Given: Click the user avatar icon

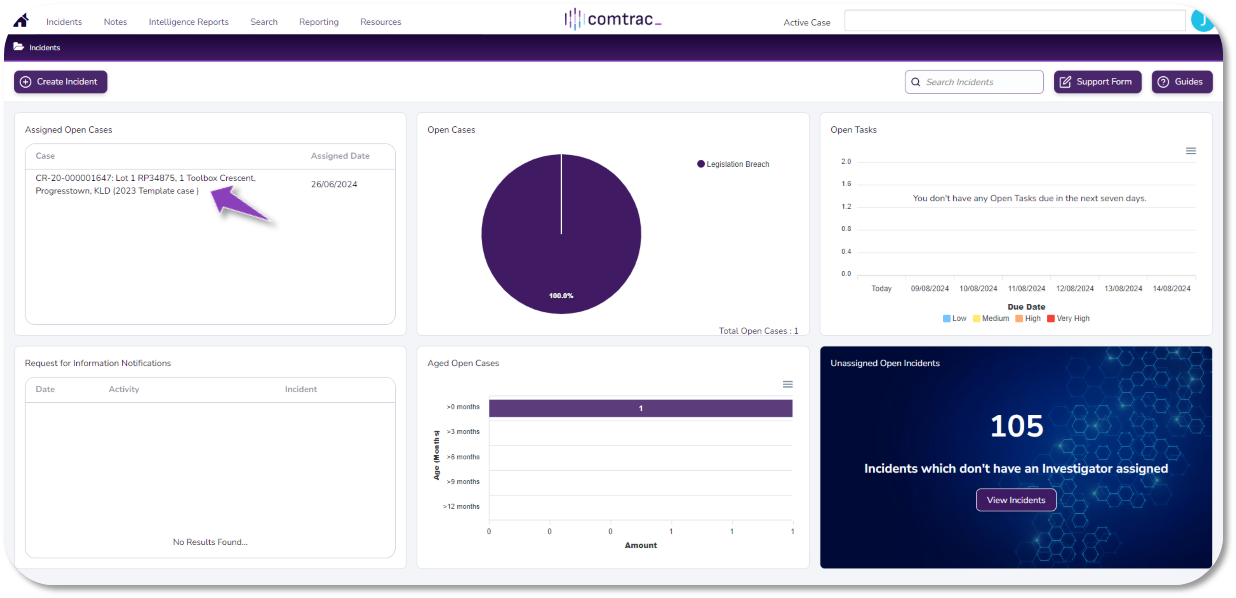Looking at the screenshot, I should [x=1203, y=21].
